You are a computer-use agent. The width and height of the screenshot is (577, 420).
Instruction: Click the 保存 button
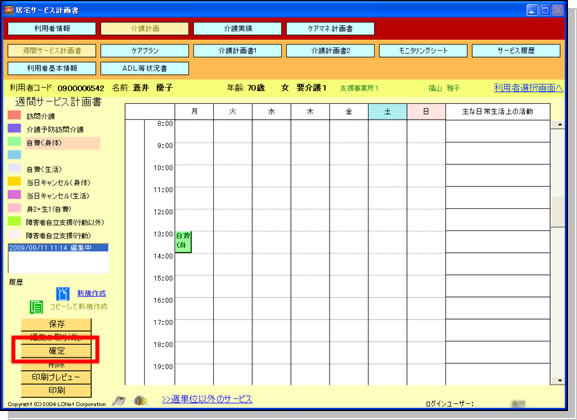point(56,324)
